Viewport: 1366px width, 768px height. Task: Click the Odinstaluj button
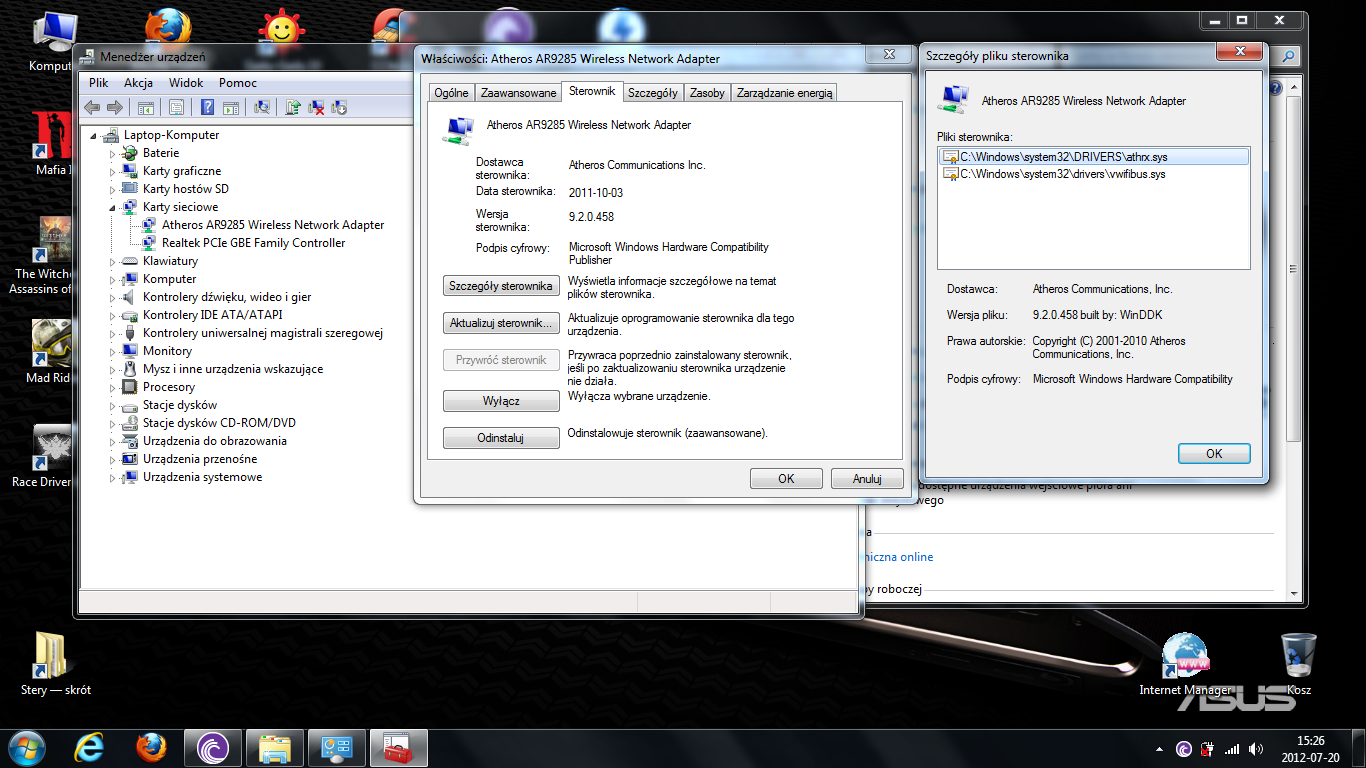(x=501, y=438)
